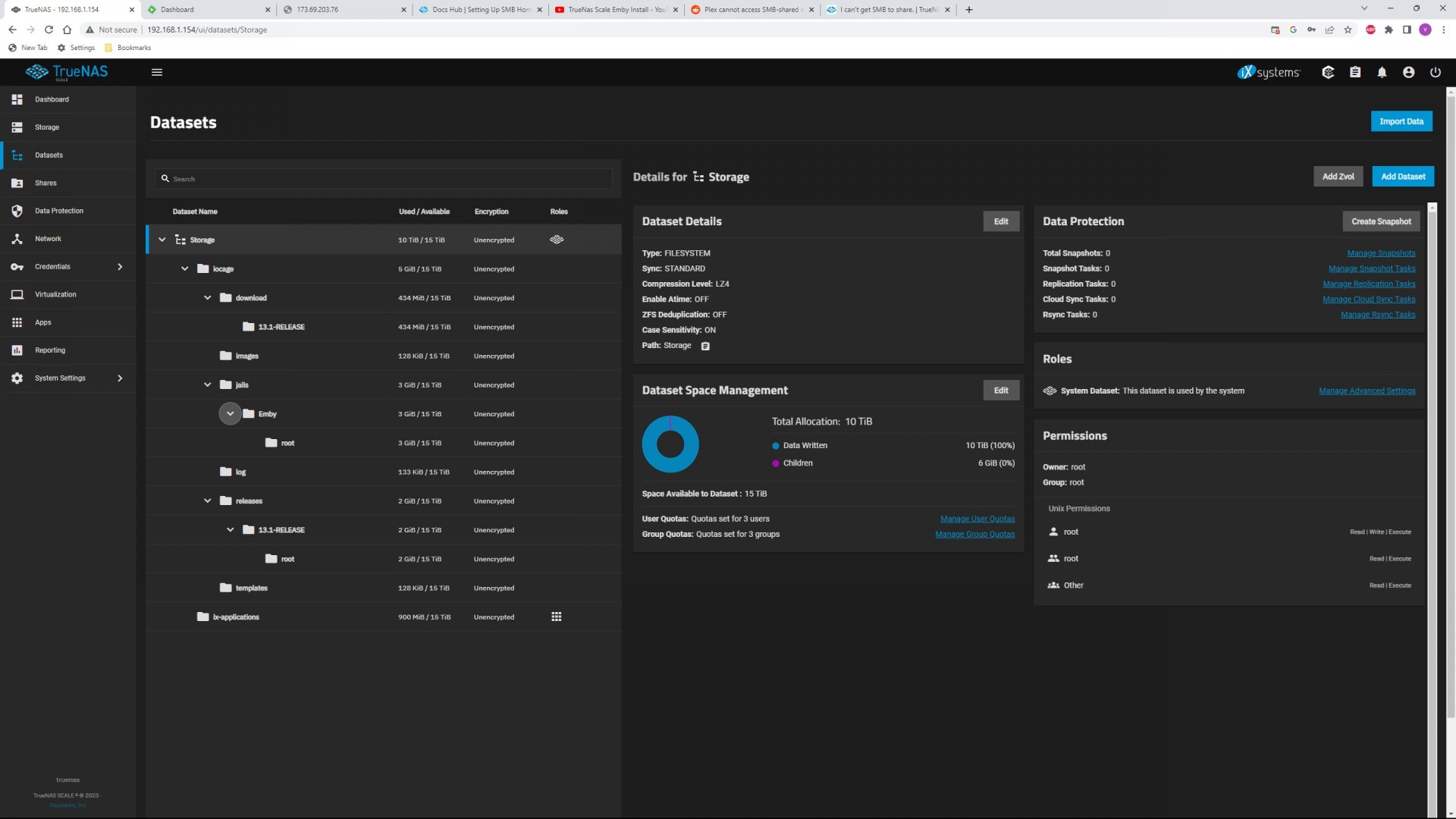Collapse the releases dataset
Viewport: 1456px width, 819px height.
(207, 500)
